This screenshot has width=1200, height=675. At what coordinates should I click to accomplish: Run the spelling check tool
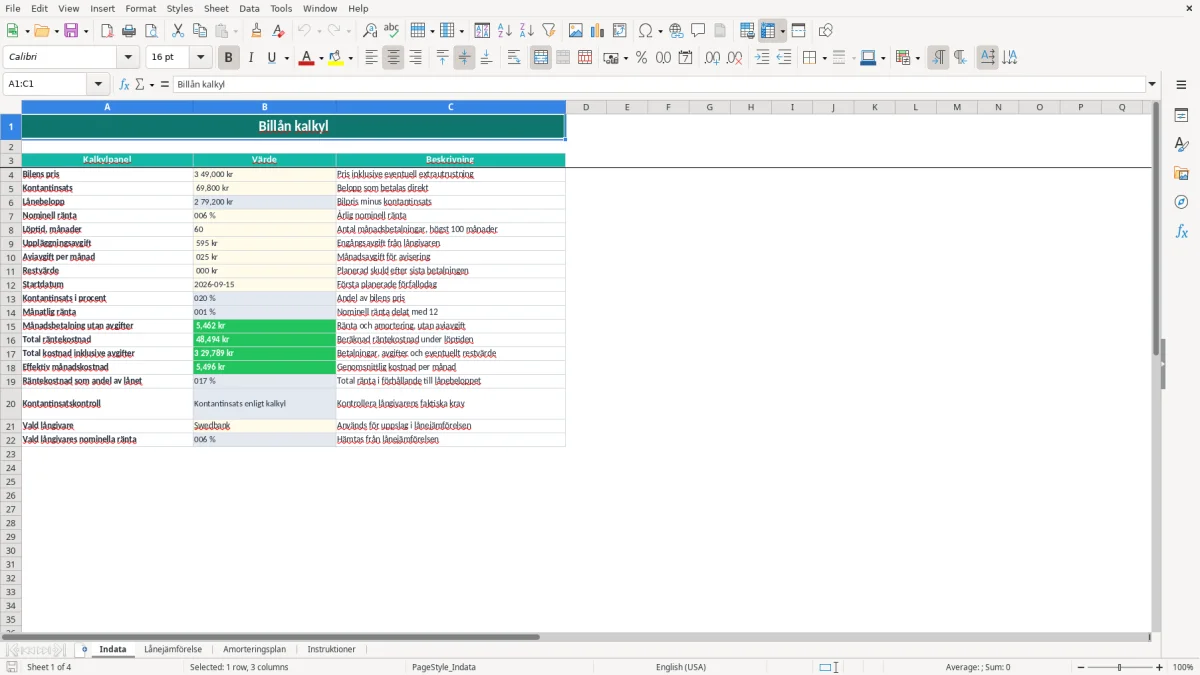392,31
